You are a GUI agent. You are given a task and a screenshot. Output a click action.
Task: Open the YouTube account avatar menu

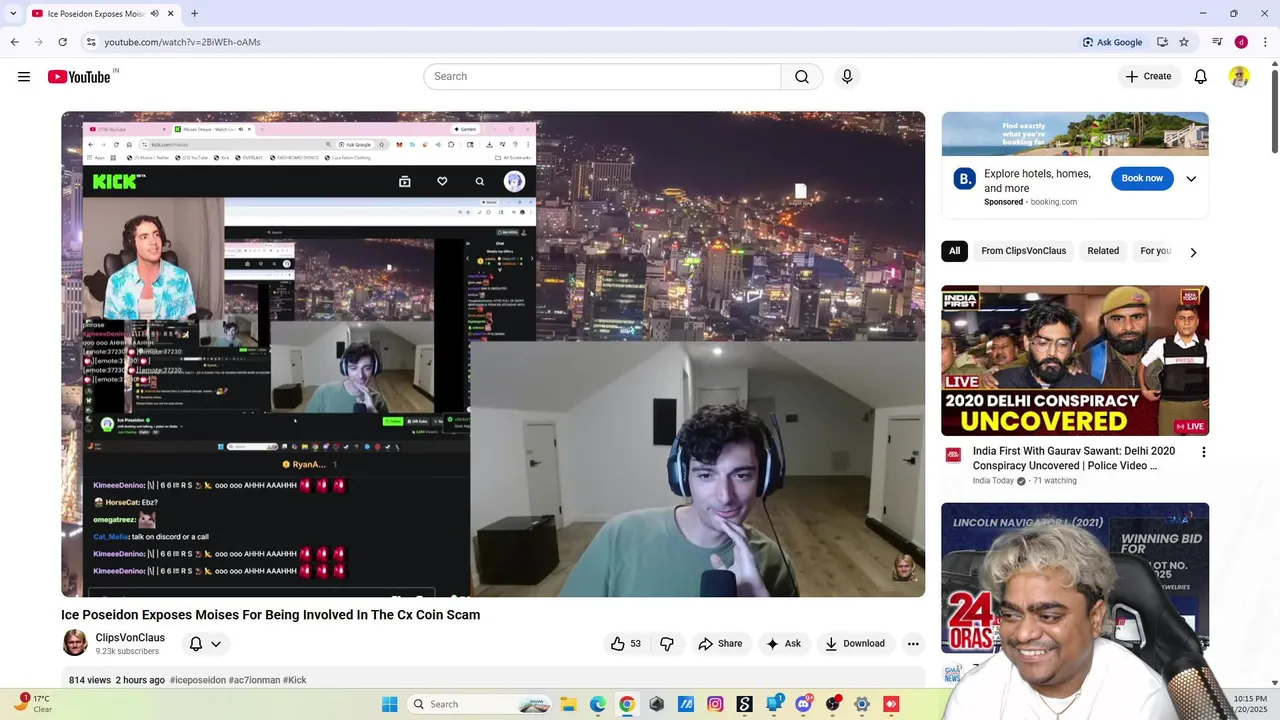(x=1239, y=77)
